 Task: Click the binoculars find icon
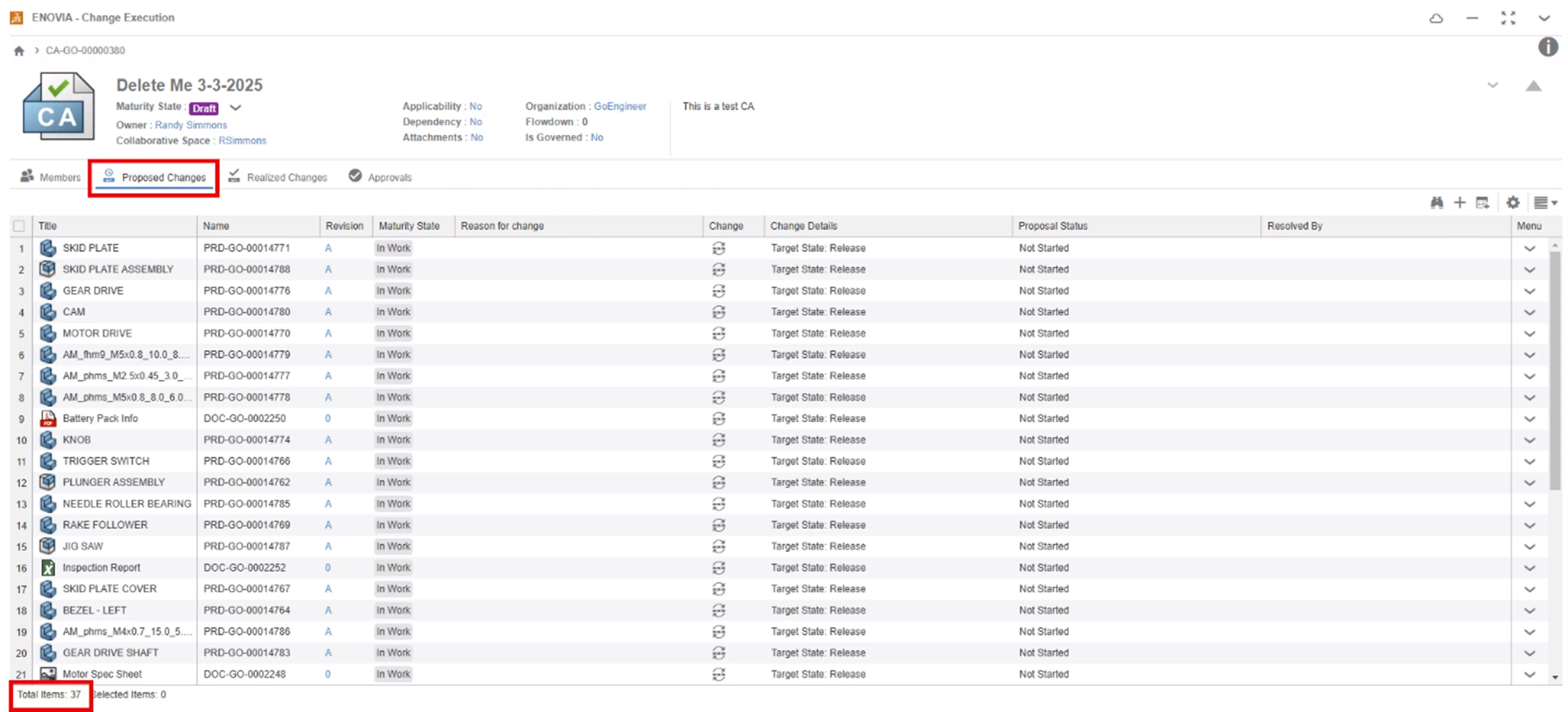(x=1437, y=203)
